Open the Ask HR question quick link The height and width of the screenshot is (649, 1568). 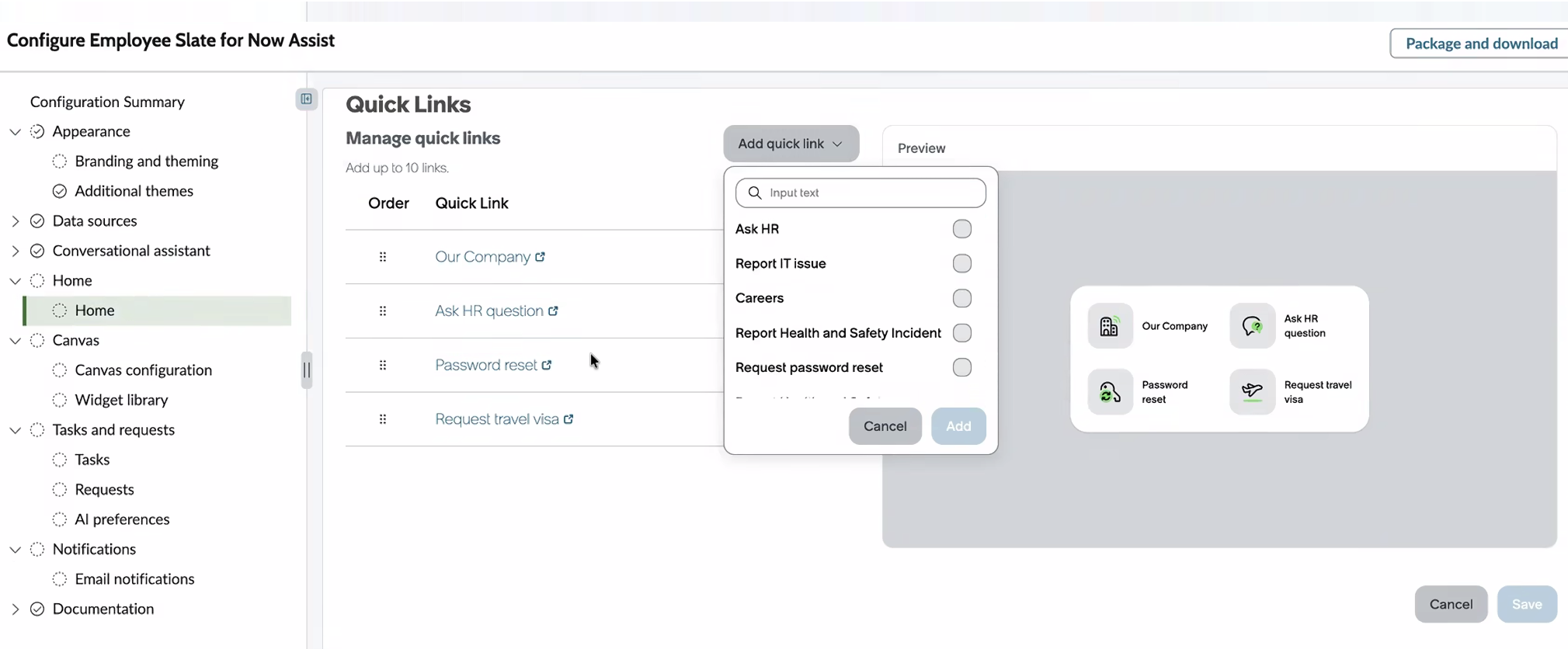pos(488,311)
